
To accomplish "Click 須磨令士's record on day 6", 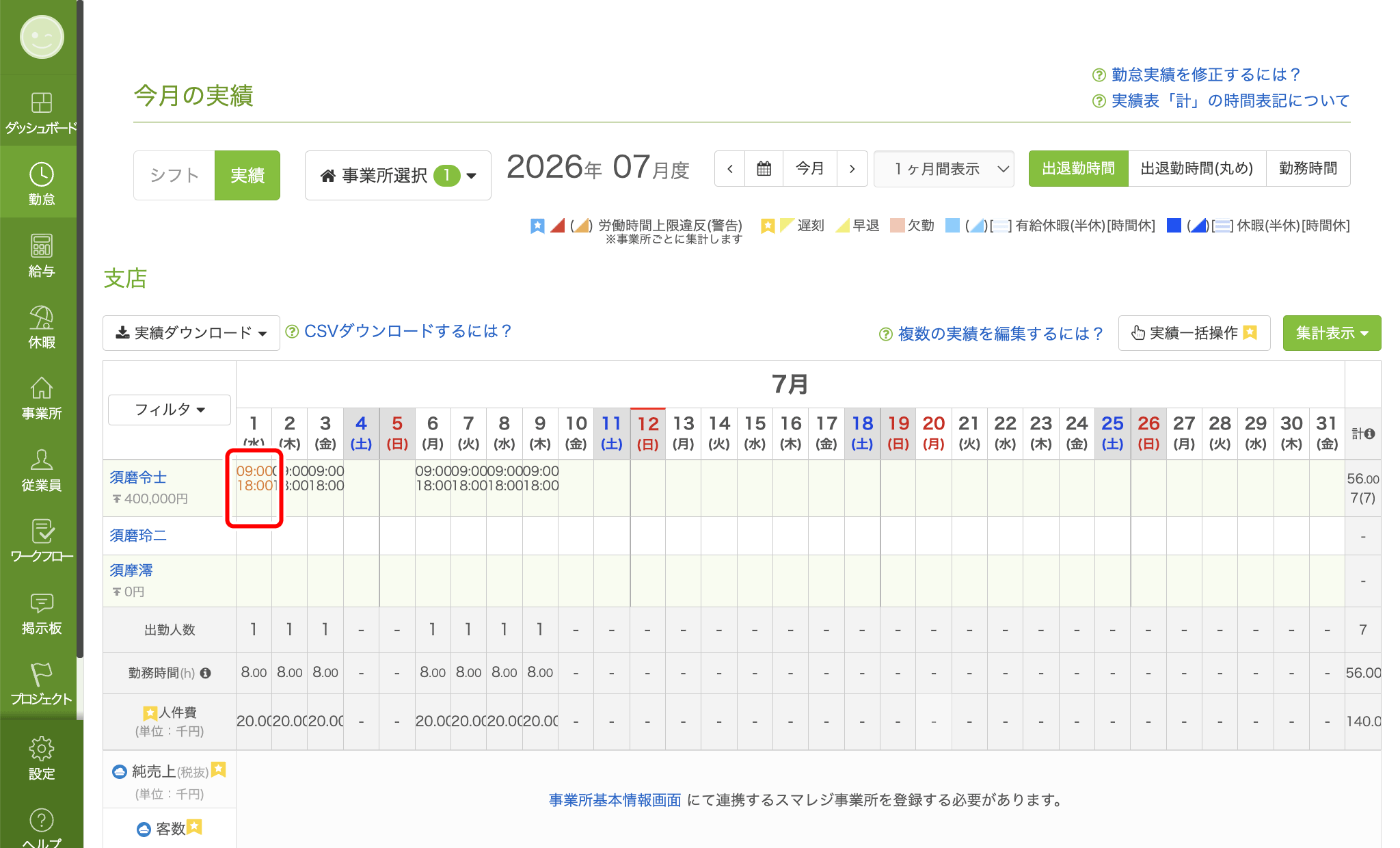I will 433,488.
